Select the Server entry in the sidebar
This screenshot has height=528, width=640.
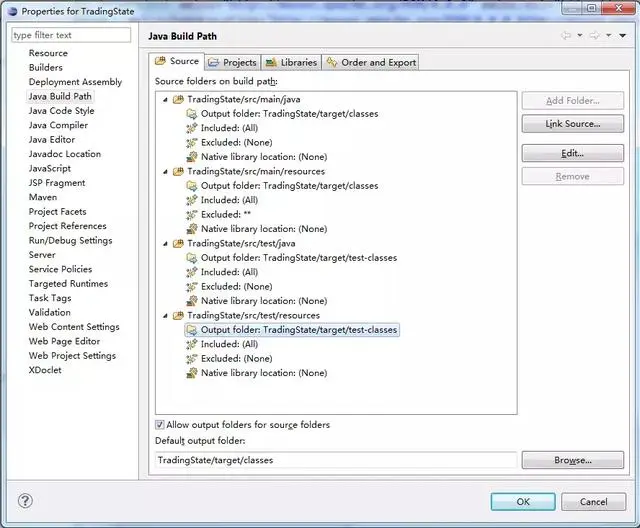42,255
